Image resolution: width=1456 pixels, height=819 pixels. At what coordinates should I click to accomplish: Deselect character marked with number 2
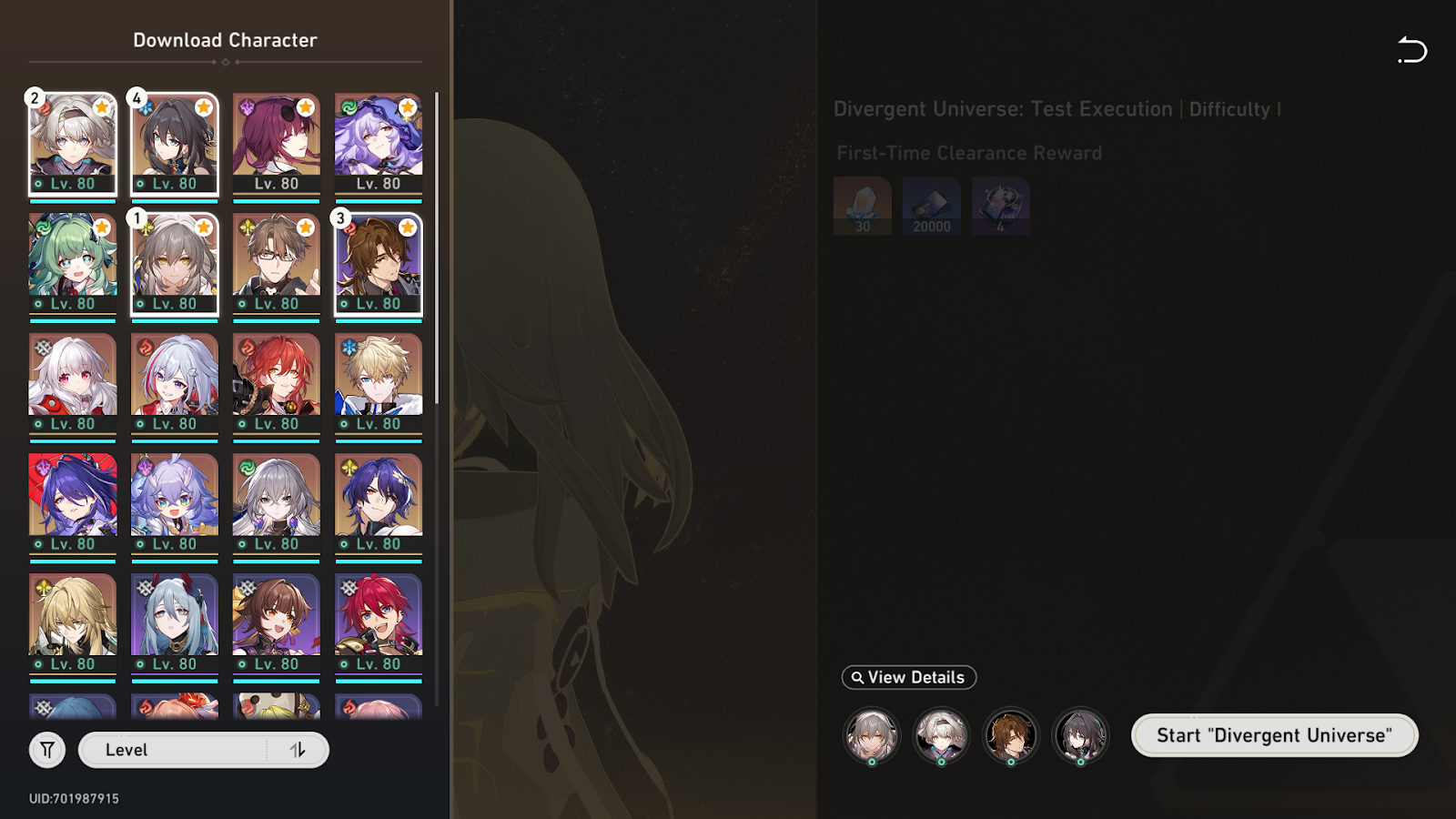coord(73,146)
